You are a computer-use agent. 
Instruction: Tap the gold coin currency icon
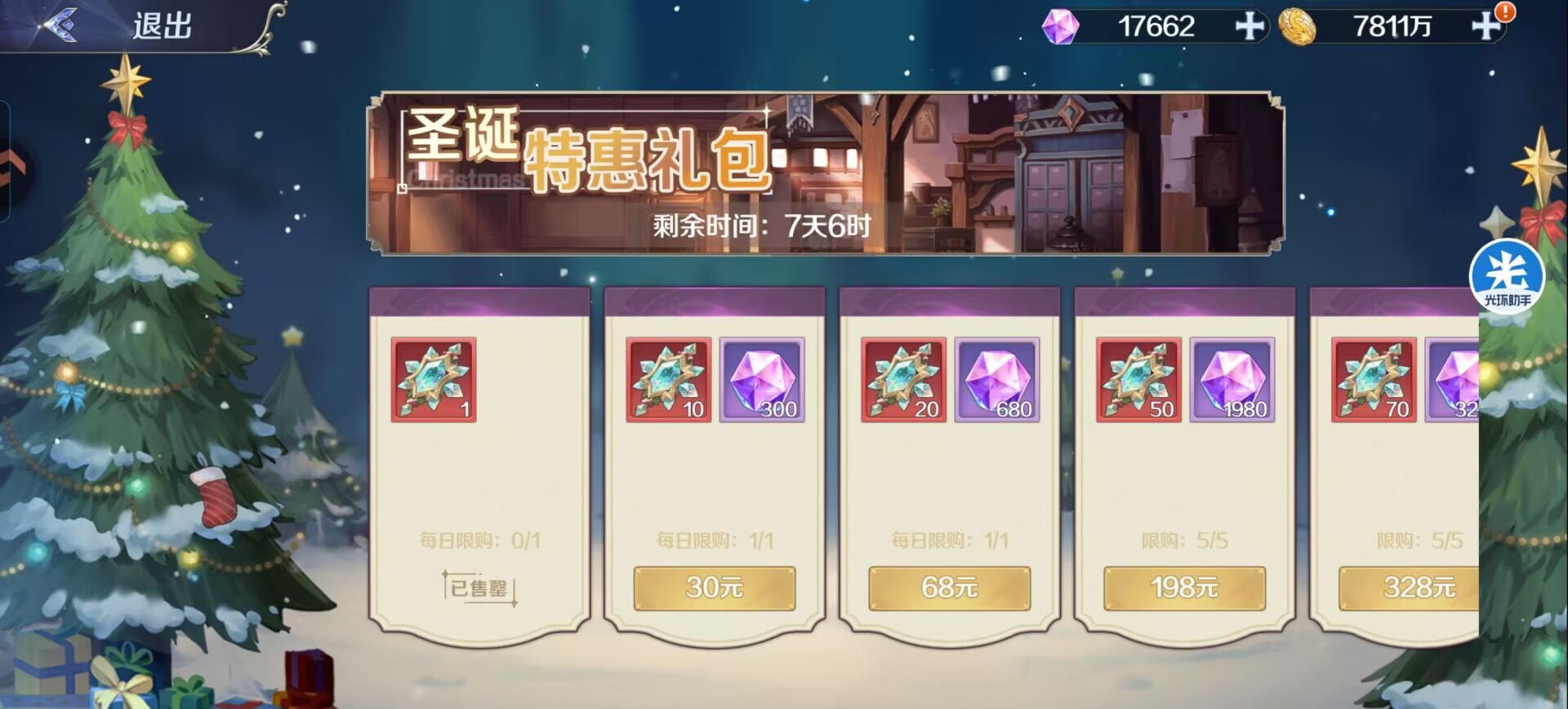point(1297,26)
